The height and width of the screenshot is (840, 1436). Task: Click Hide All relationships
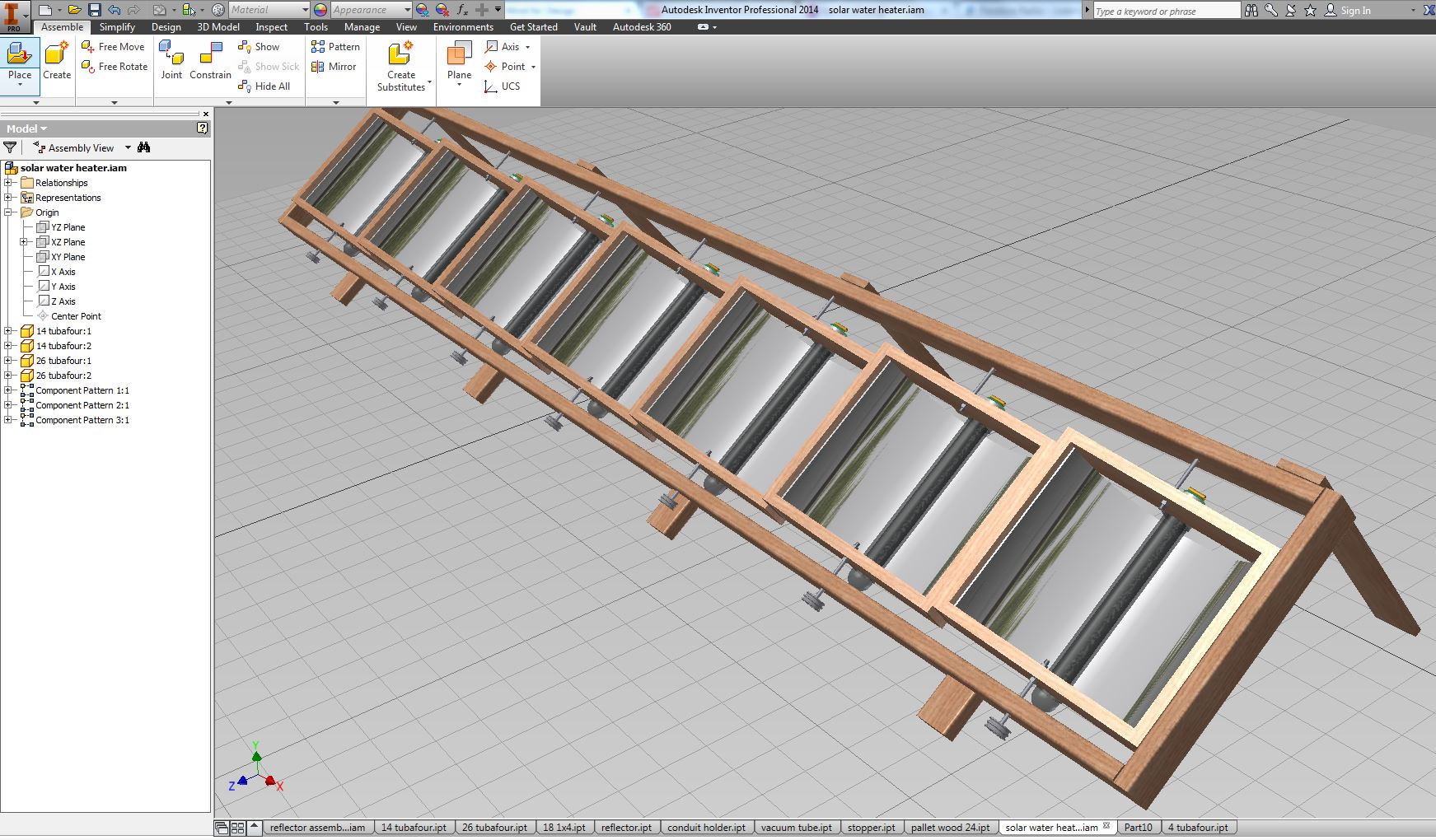264,86
